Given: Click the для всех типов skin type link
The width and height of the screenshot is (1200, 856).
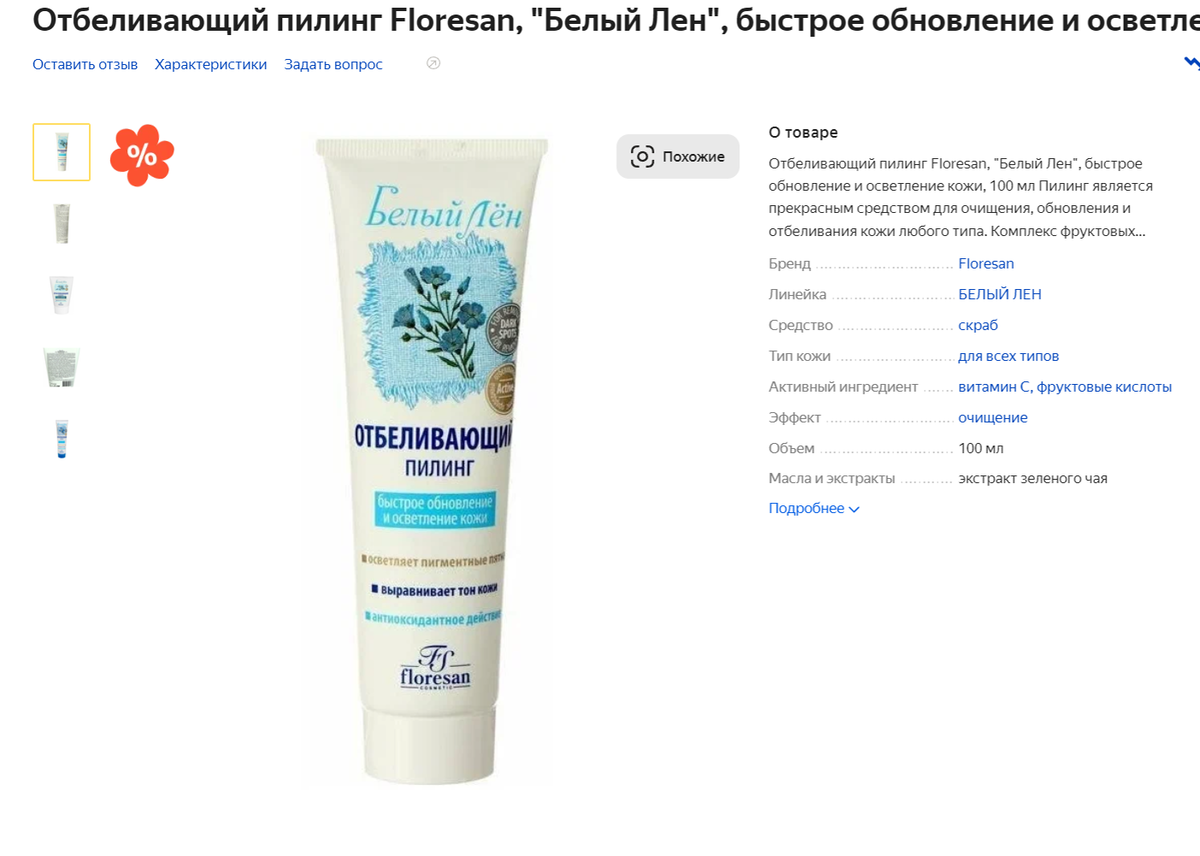Looking at the screenshot, I should (x=1008, y=356).
